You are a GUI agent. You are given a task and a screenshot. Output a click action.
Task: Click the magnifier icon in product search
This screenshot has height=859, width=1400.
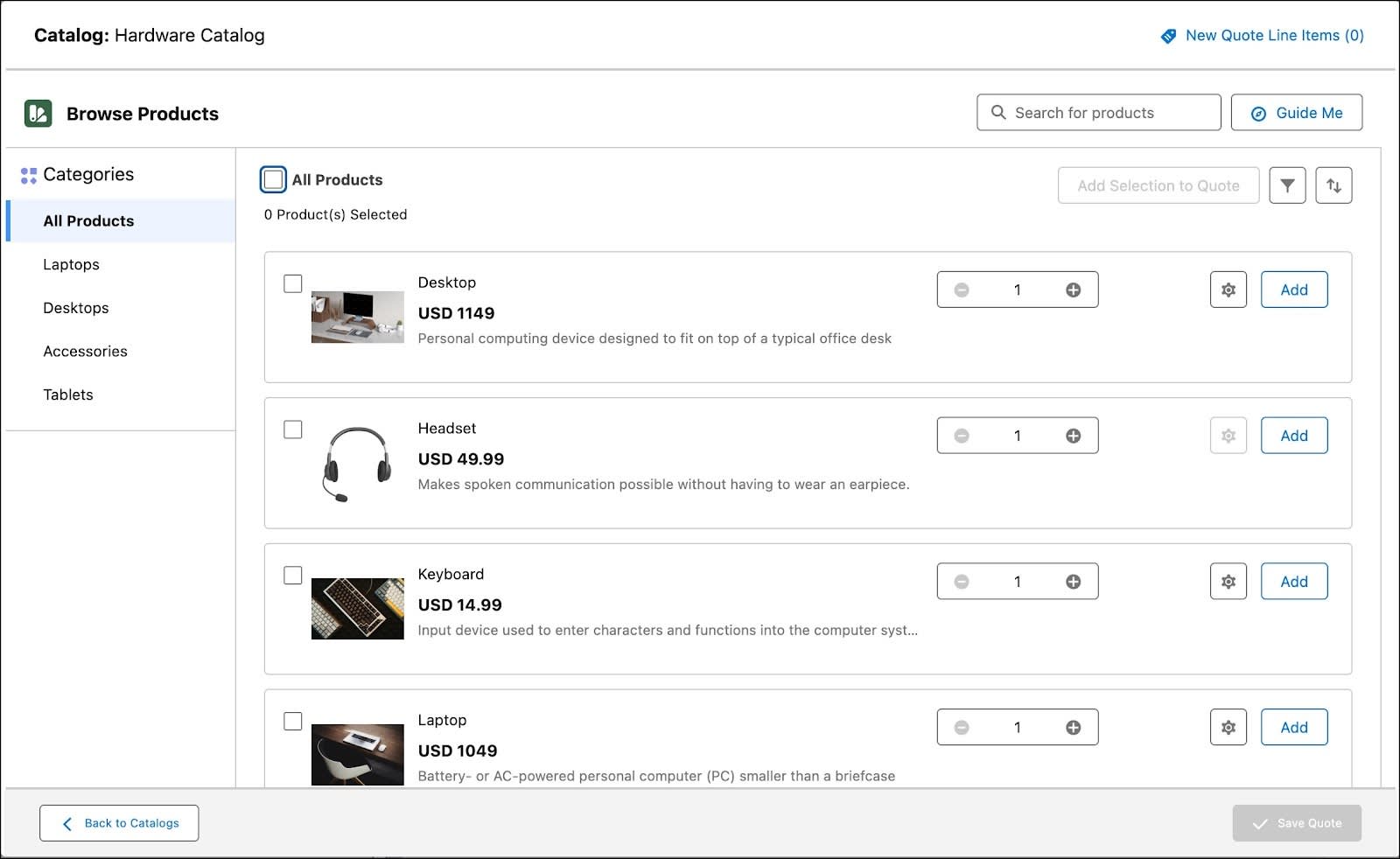(998, 112)
